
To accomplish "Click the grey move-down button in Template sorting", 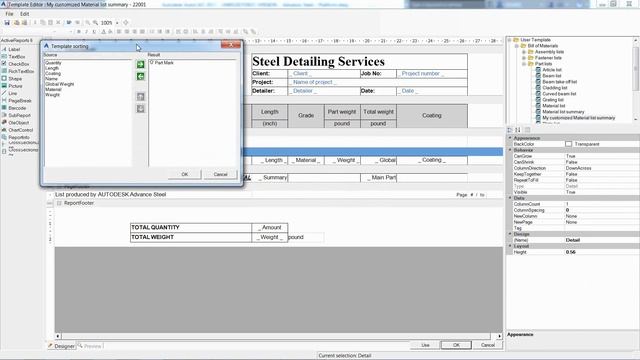I will pos(140,109).
